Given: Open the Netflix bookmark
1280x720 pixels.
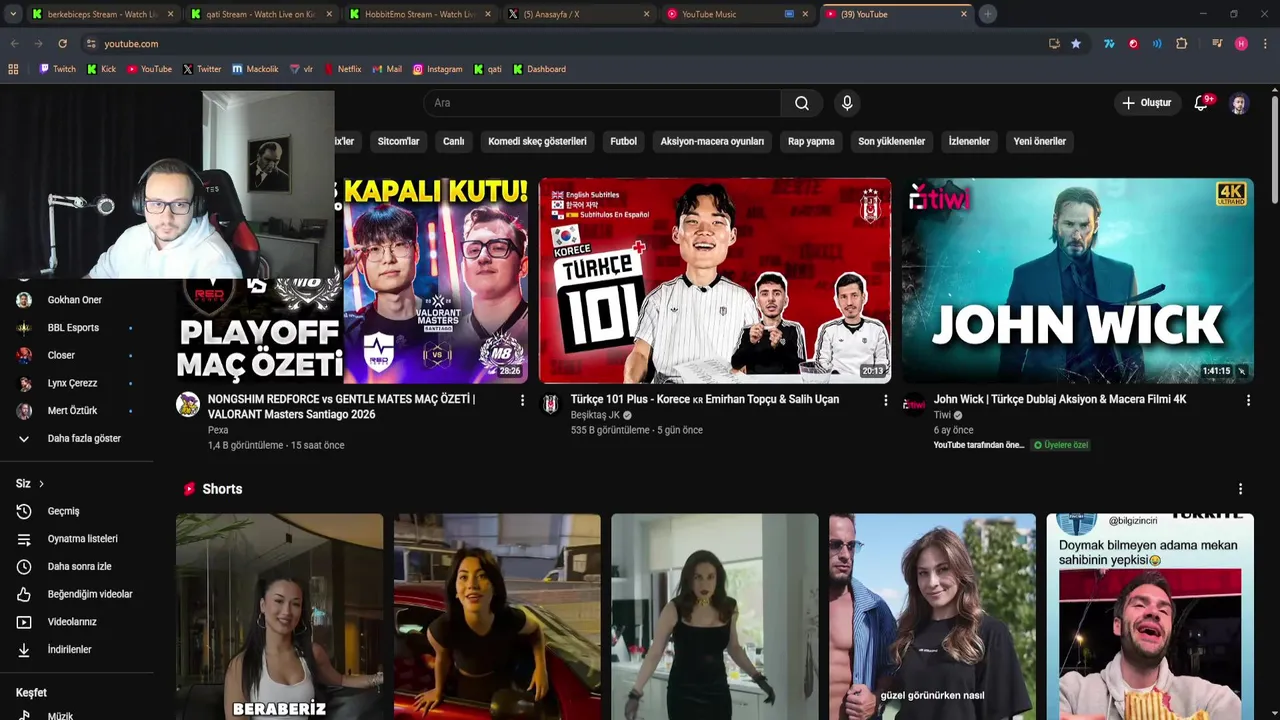Looking at the screenshot, I should (342, 69).
